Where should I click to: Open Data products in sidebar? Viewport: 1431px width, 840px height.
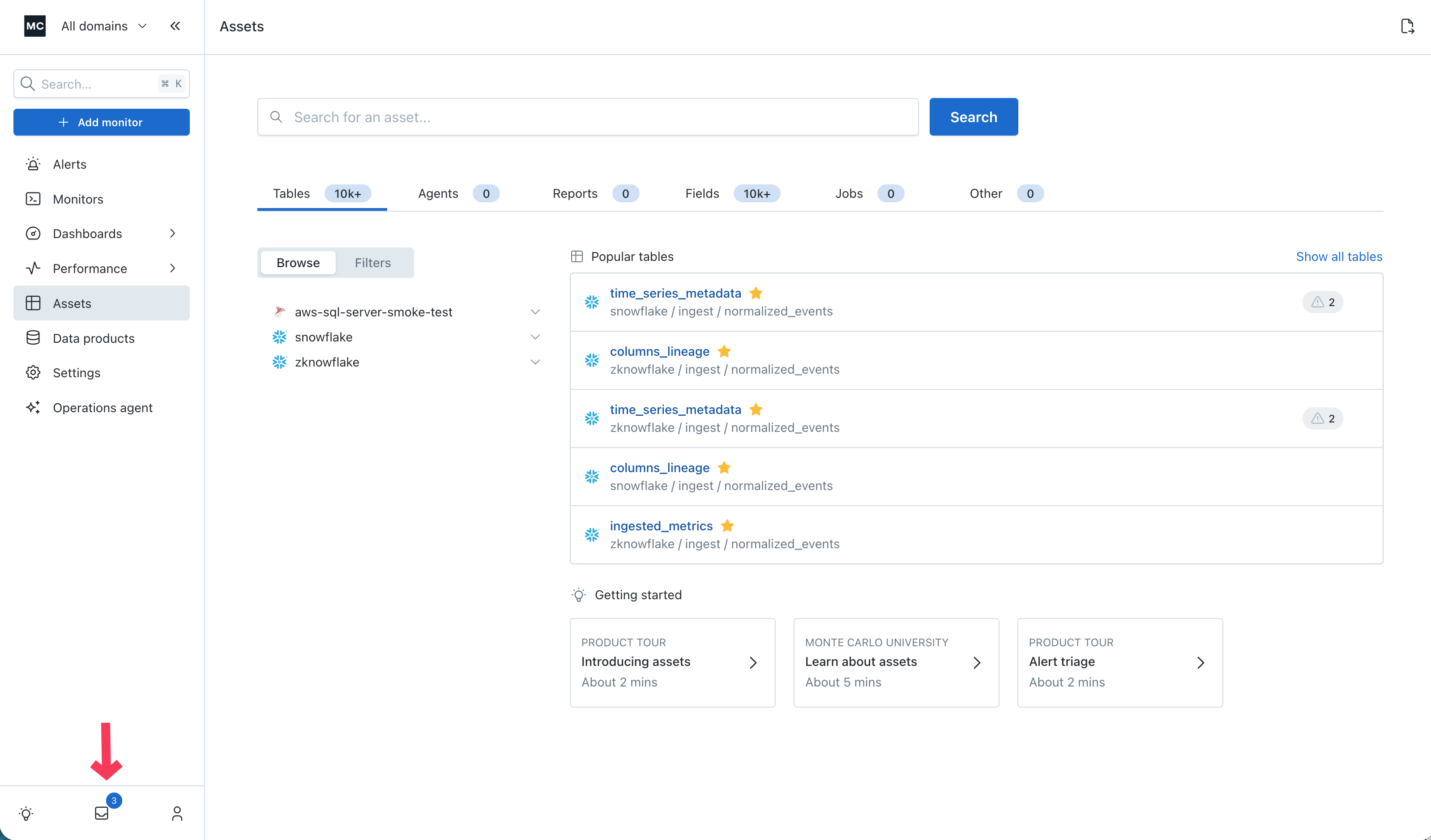pyautogui.click(x=93, y=338)
